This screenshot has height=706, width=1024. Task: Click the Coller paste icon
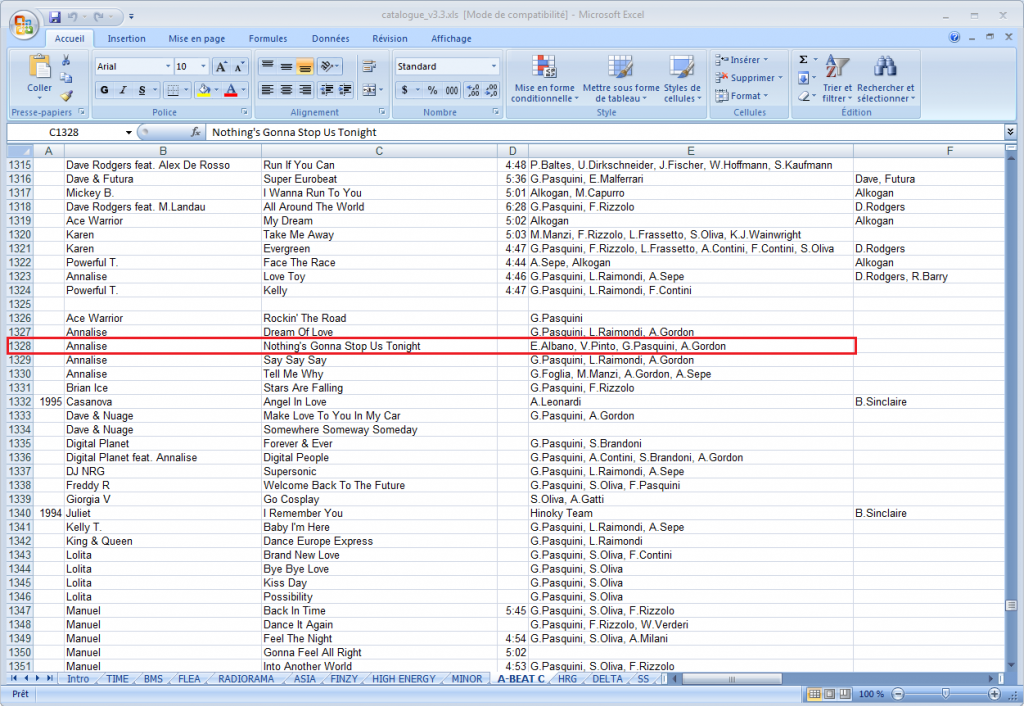(x=39, y=66)
